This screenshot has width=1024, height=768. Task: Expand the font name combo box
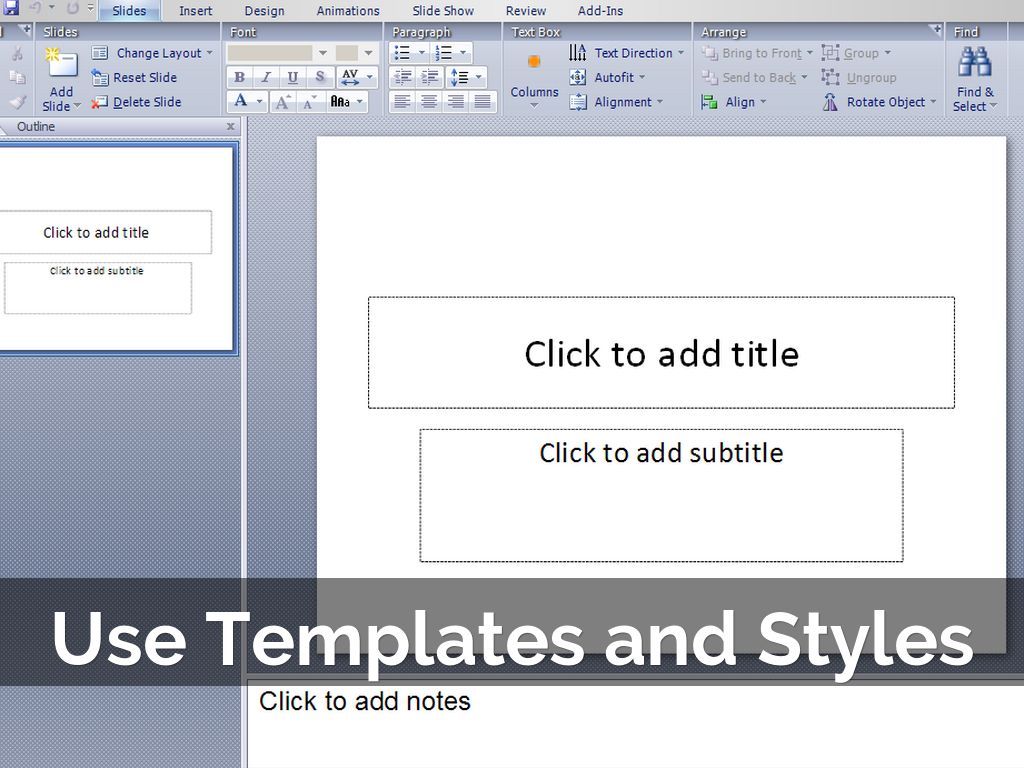pyautogui.click(x=322, y=53)
